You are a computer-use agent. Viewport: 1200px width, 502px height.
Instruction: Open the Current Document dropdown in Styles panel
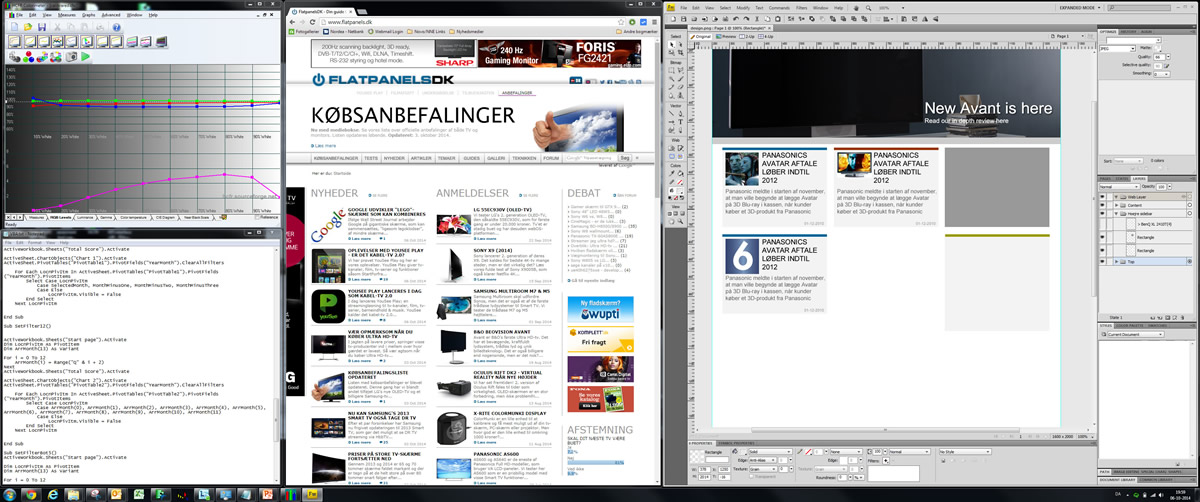point(1136,334)
